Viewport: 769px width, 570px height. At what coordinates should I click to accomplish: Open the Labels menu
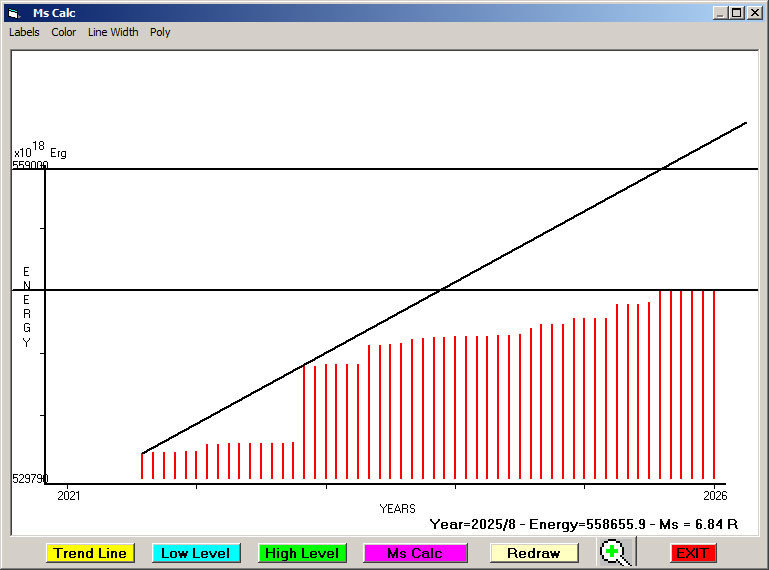click(24, 32)
